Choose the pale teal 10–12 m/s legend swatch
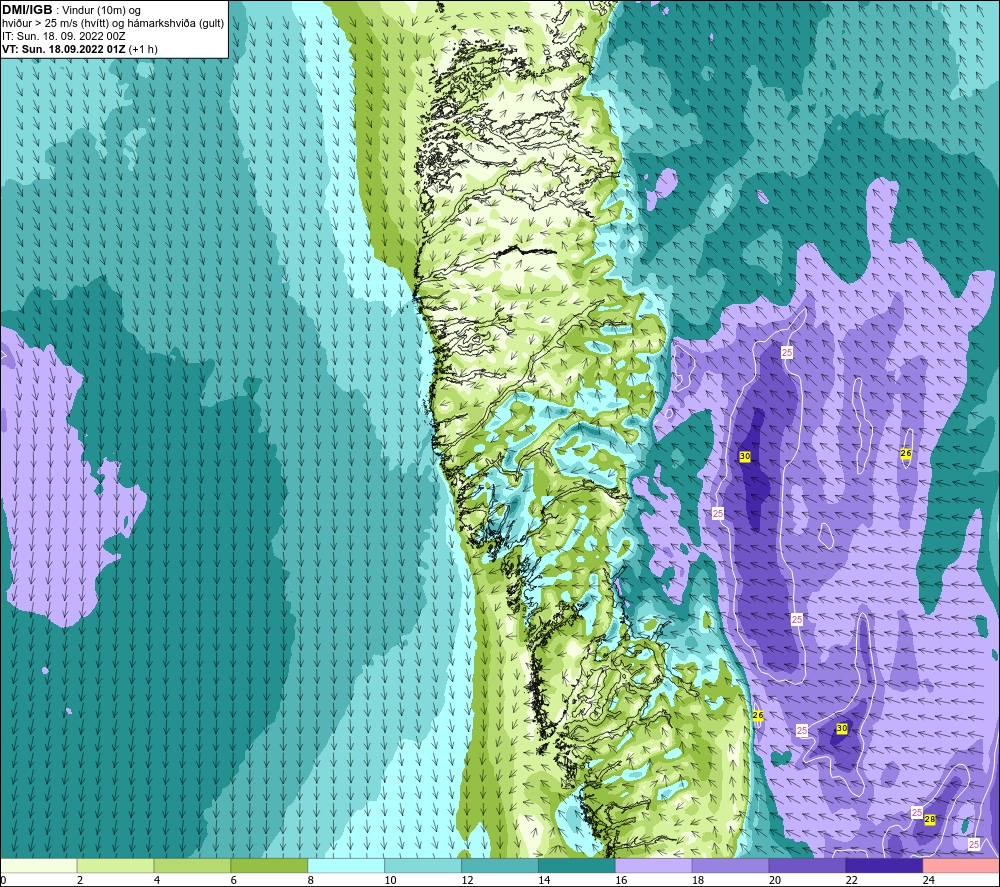 (x=423, y=865)
